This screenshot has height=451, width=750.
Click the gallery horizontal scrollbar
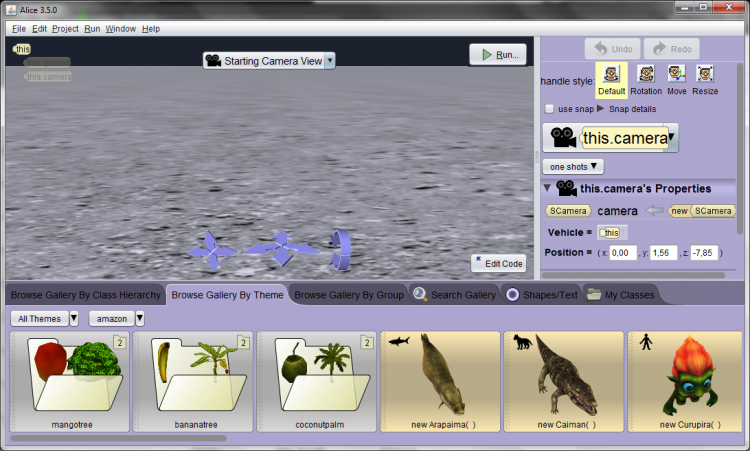pyautogui.click(x=118, y=438)
